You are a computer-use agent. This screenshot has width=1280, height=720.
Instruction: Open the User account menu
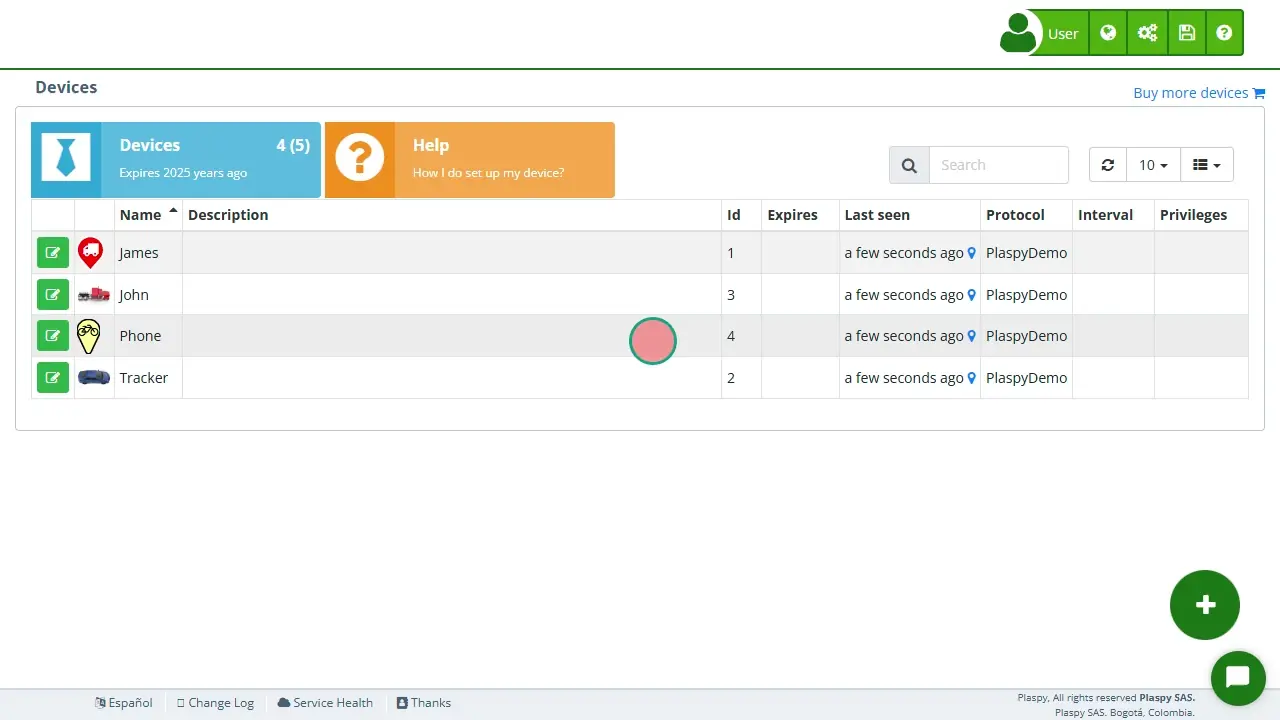click(1062, 32)
